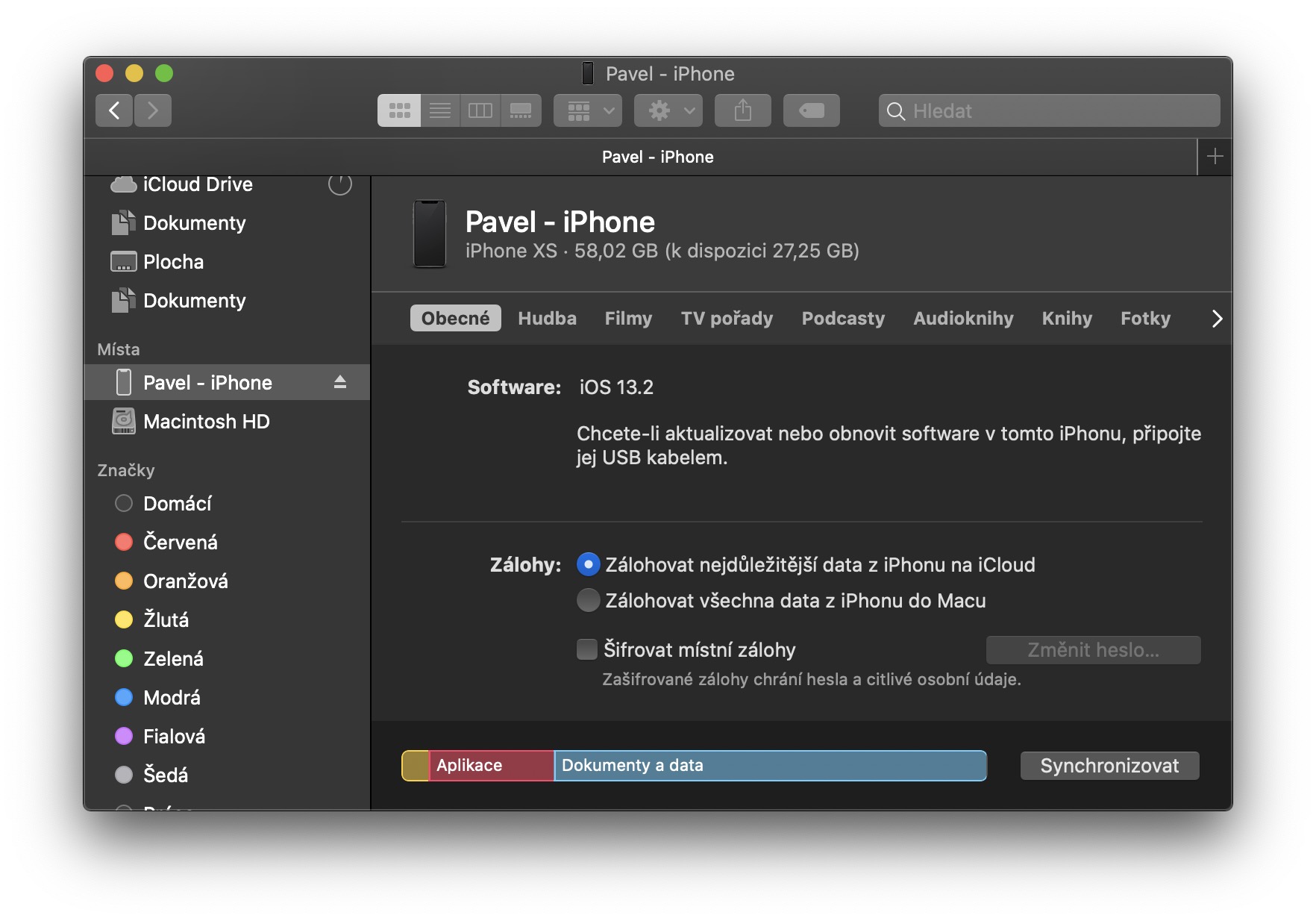This screenshot has height=921, width=1316.
Task: Click the Změnit heslo button
Action: (x=1093, y=650)
